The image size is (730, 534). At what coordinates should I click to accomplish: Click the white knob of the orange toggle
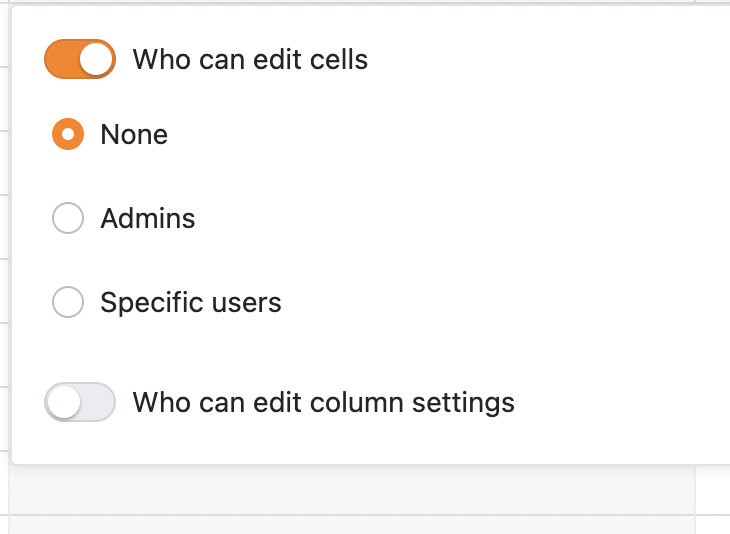pyautogui.click(x=96, y=59)
